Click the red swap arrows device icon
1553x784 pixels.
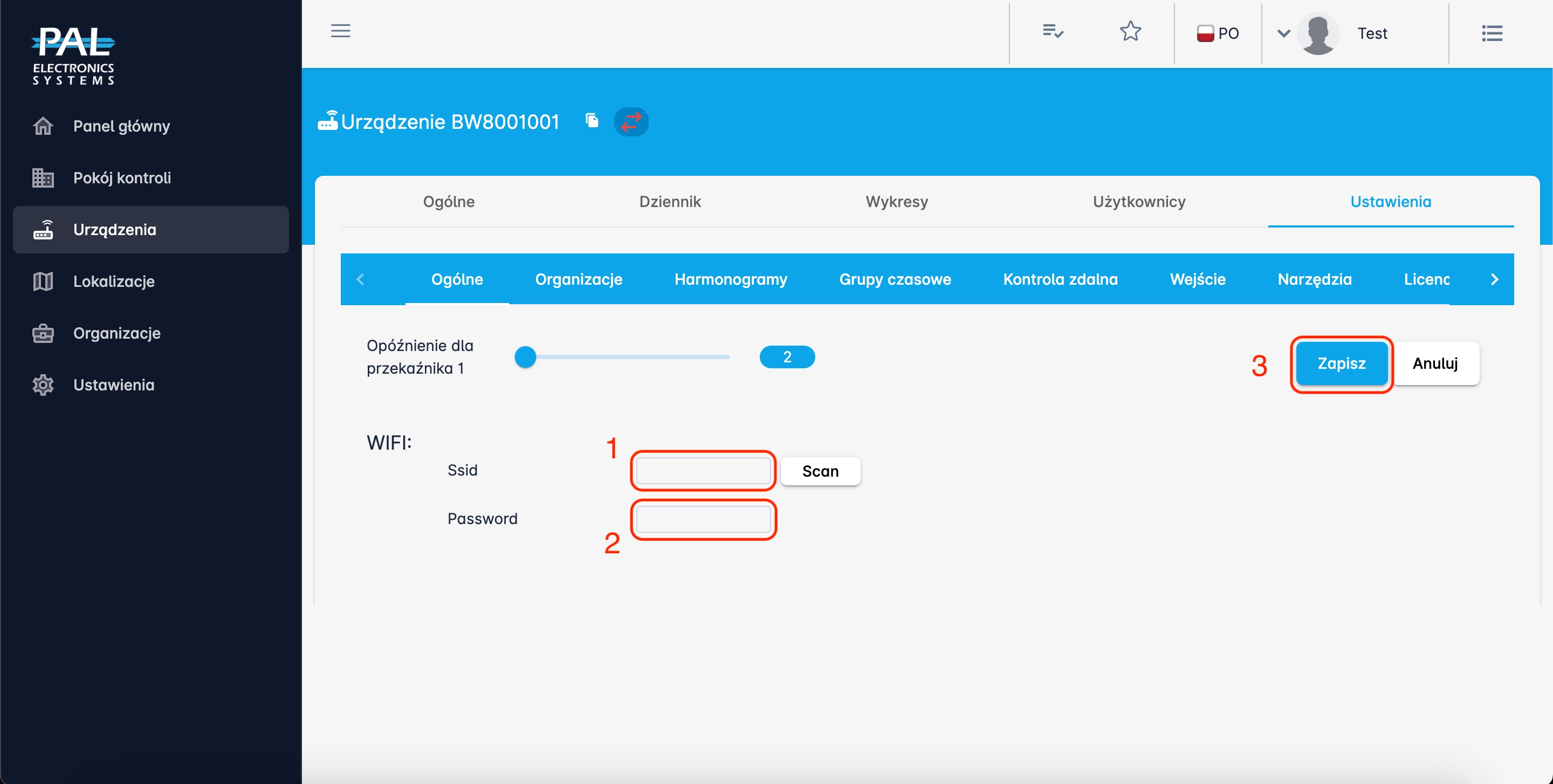click(x=631, y=122)
